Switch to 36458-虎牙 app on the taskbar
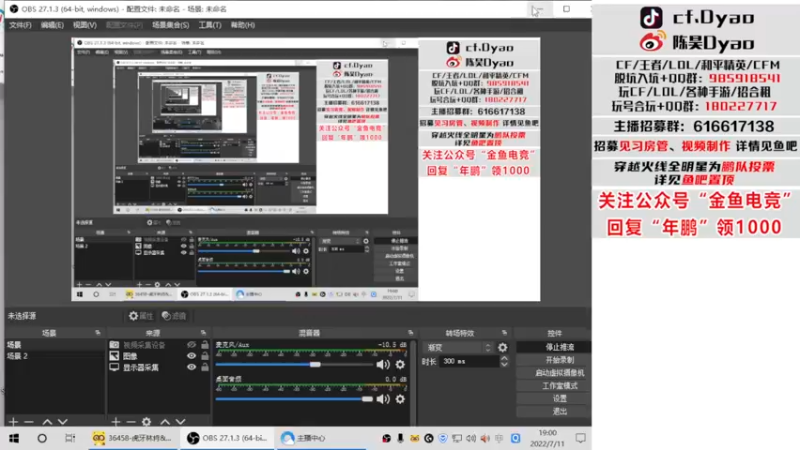This screenshot has width=800, height=450. tap(132, 438)
